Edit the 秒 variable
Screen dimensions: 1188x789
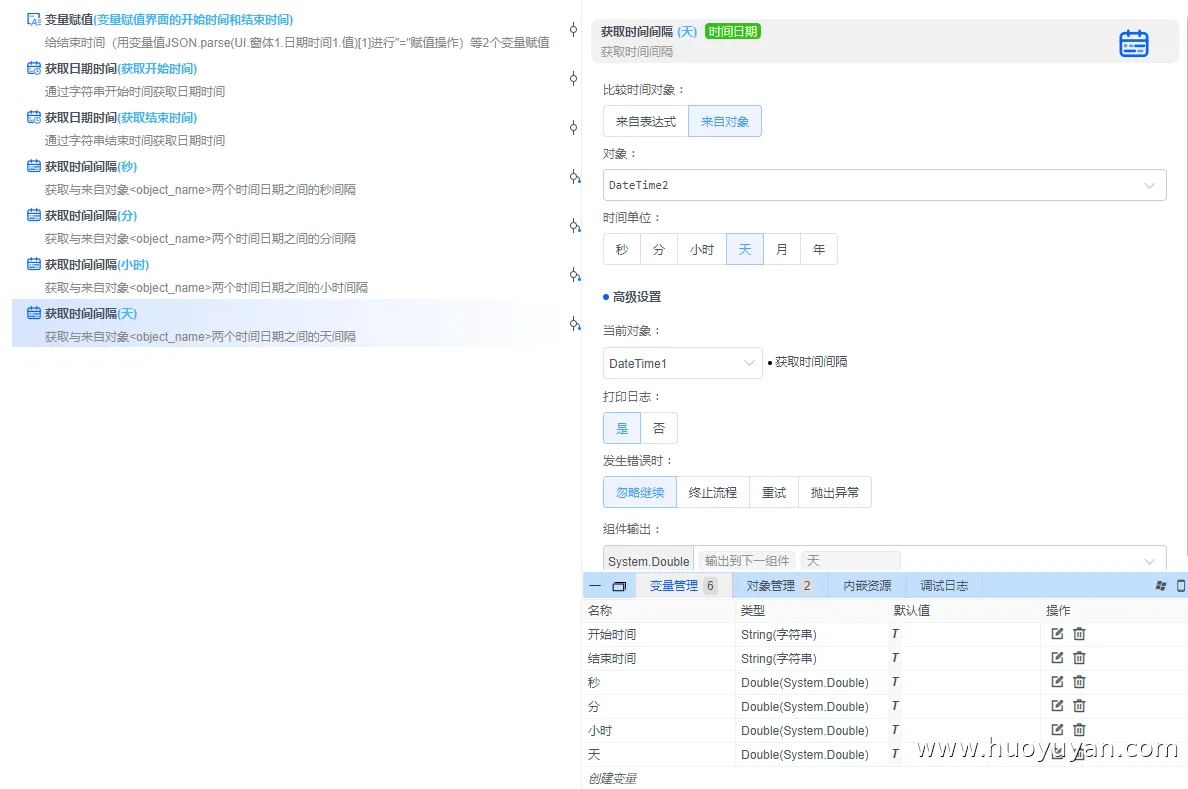pos(1057,682)
